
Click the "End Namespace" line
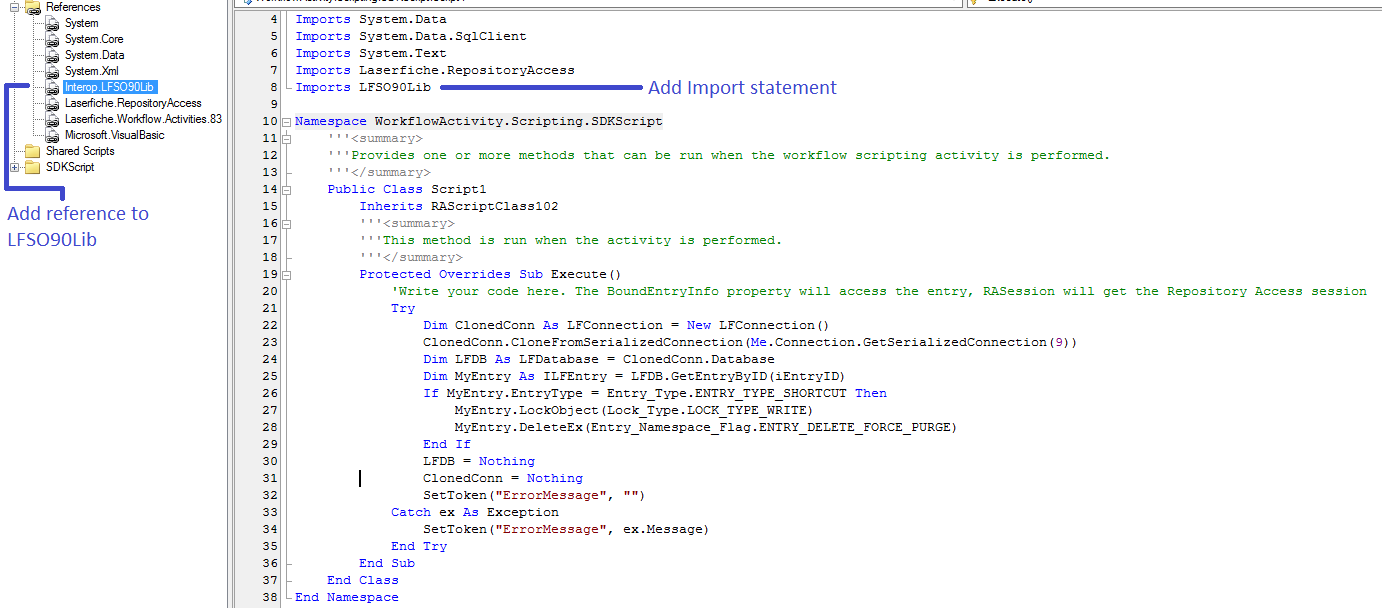(x=347, y=598)
